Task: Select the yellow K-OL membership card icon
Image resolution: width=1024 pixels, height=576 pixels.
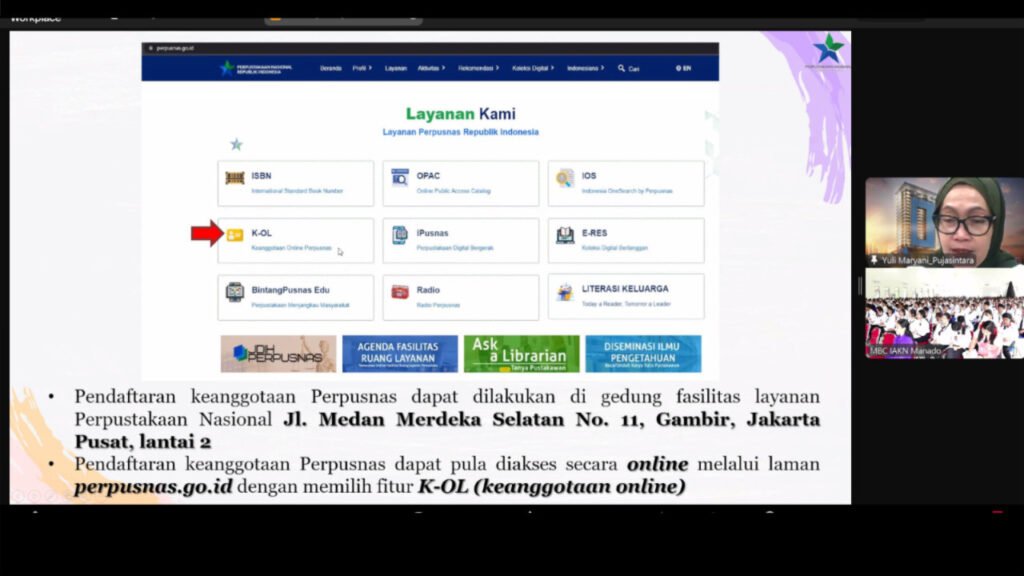Action: (x=235, y=235)
